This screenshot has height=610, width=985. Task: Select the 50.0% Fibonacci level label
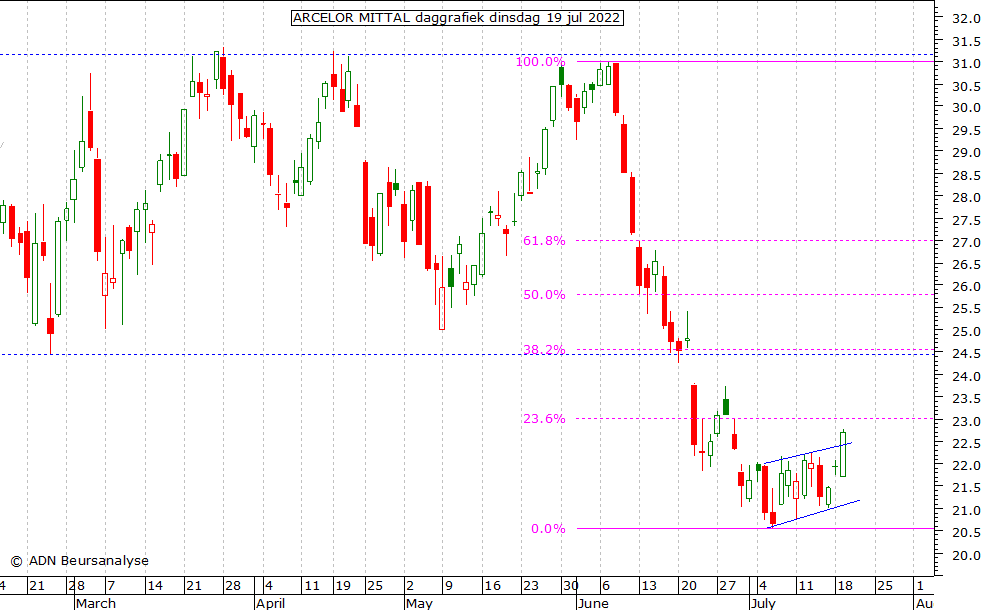544,295
